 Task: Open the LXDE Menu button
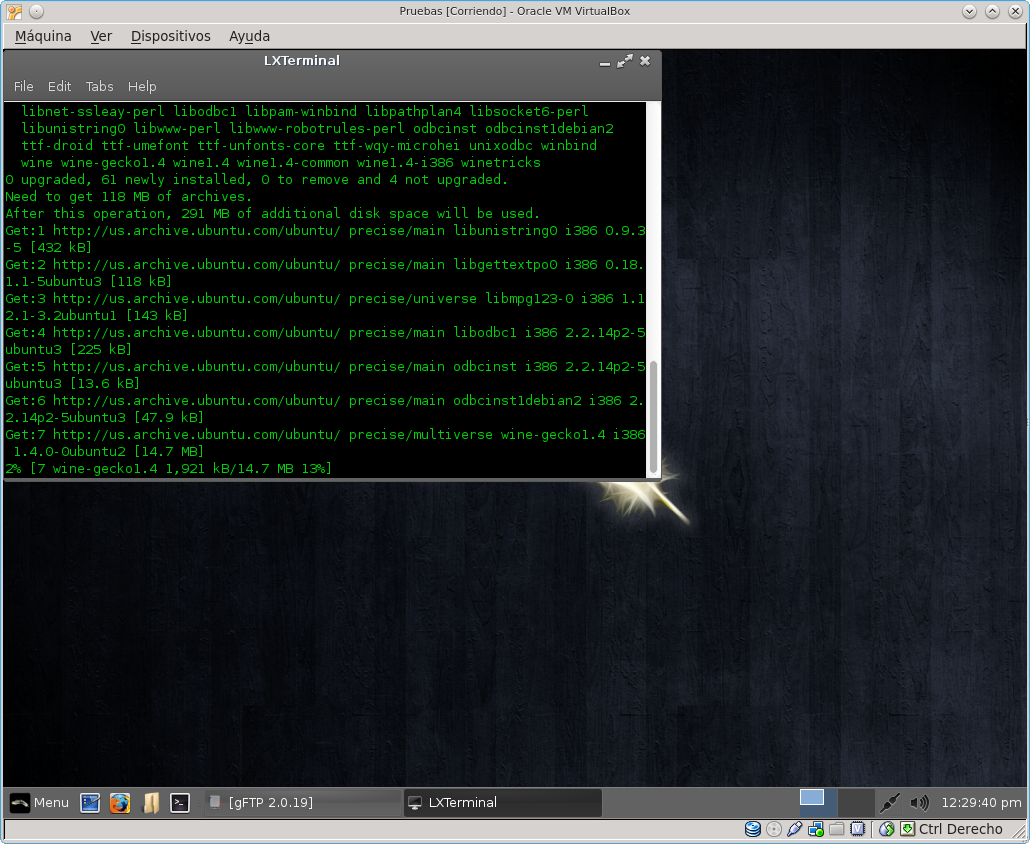click(40, 802)
